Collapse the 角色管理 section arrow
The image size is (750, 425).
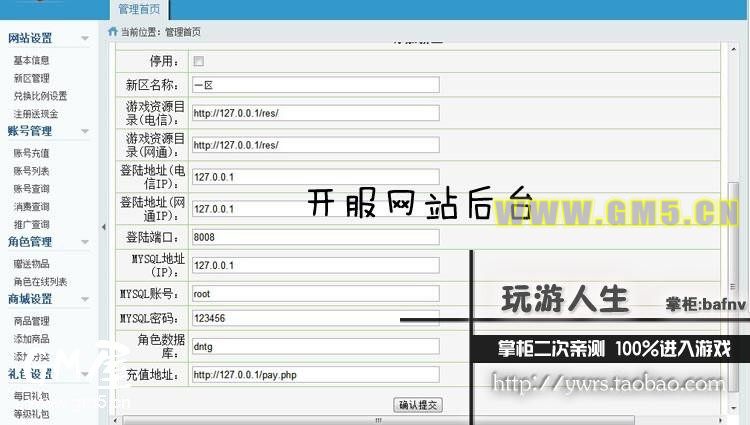85,242
